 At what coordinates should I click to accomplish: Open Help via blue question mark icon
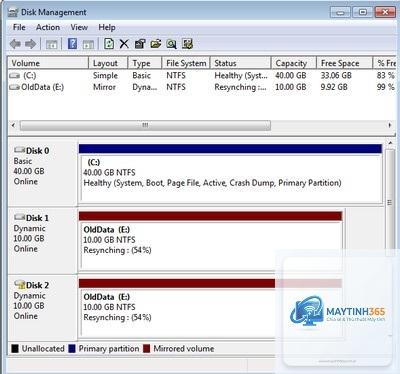coord(72,44)
